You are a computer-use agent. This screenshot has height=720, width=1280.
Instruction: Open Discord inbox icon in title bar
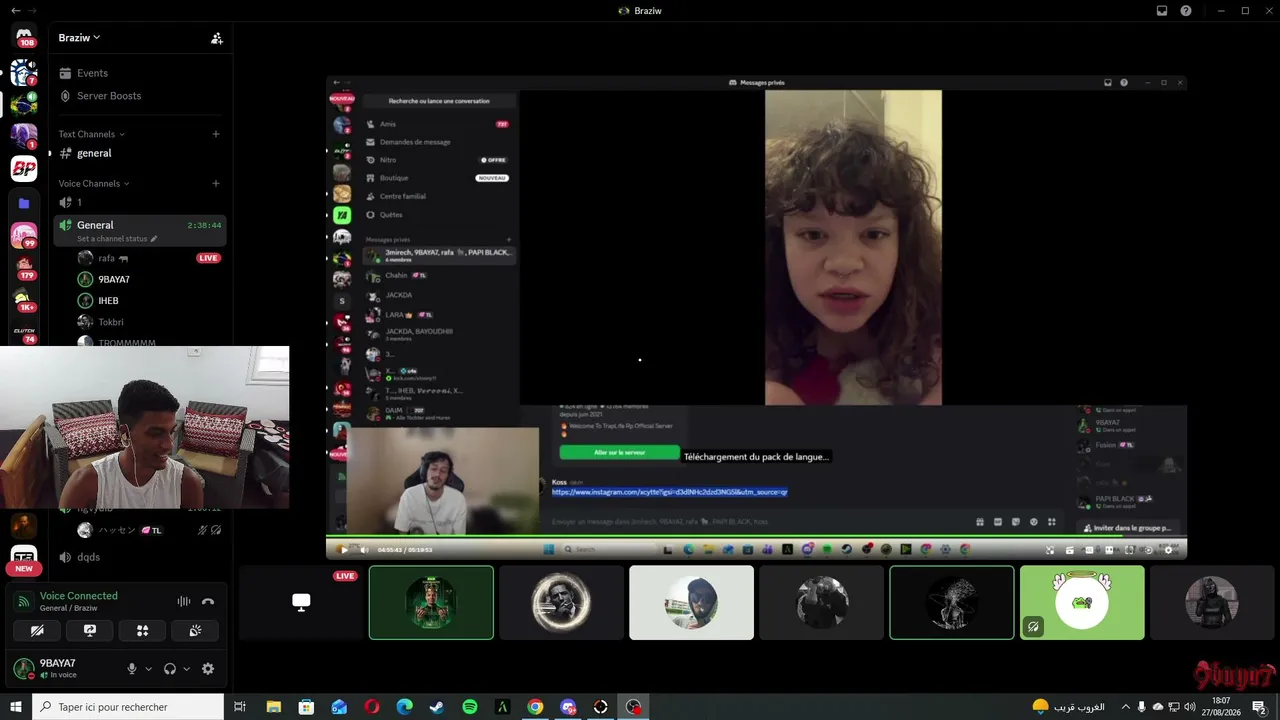[1162, 11]
